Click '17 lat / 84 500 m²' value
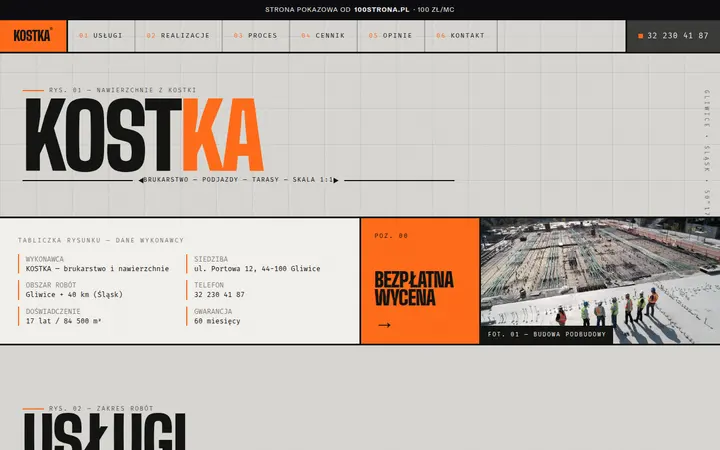The width and height of the screenshot is (720, 450). [63, 321]
